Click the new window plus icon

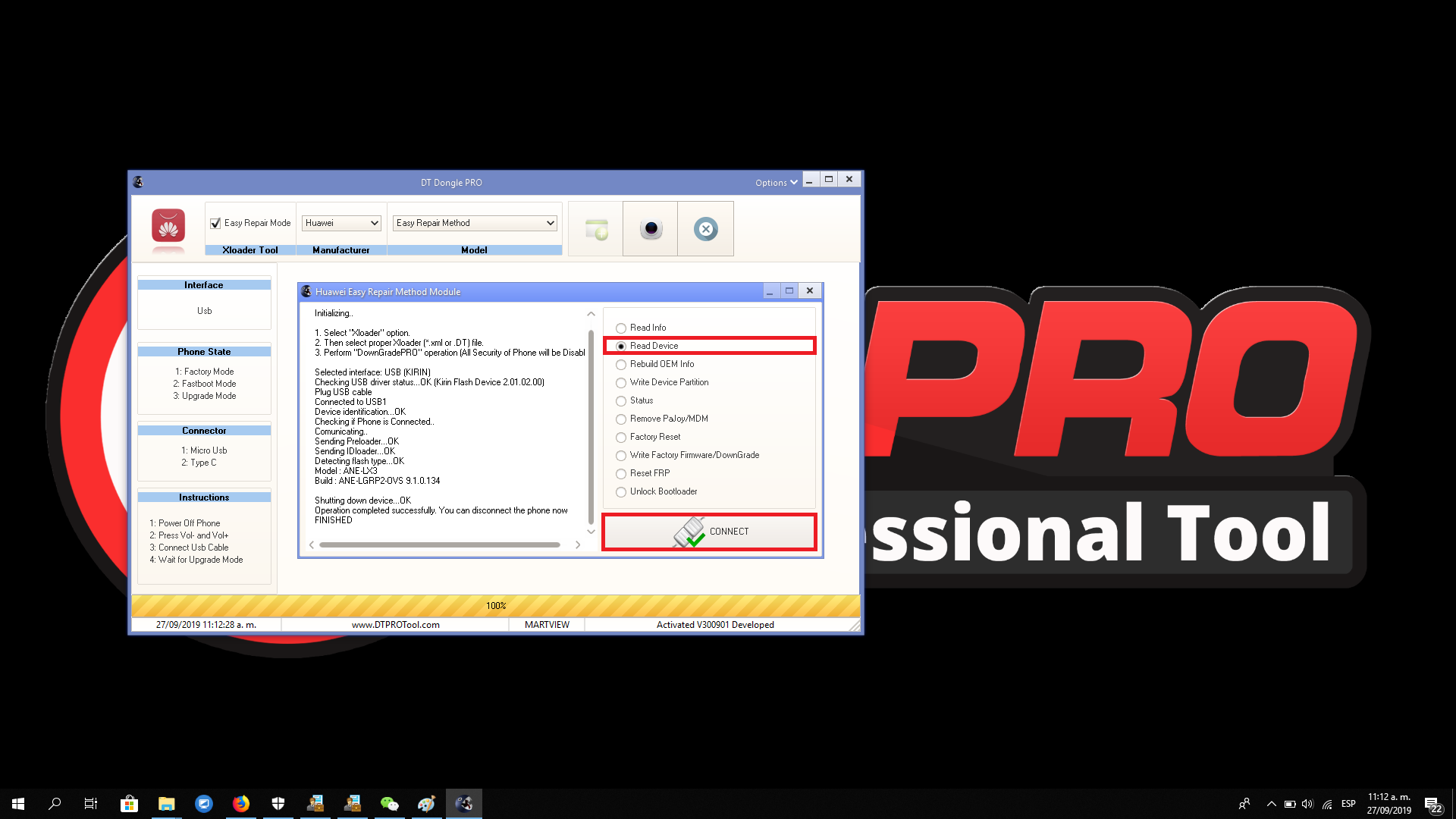[x=596, y=229]
